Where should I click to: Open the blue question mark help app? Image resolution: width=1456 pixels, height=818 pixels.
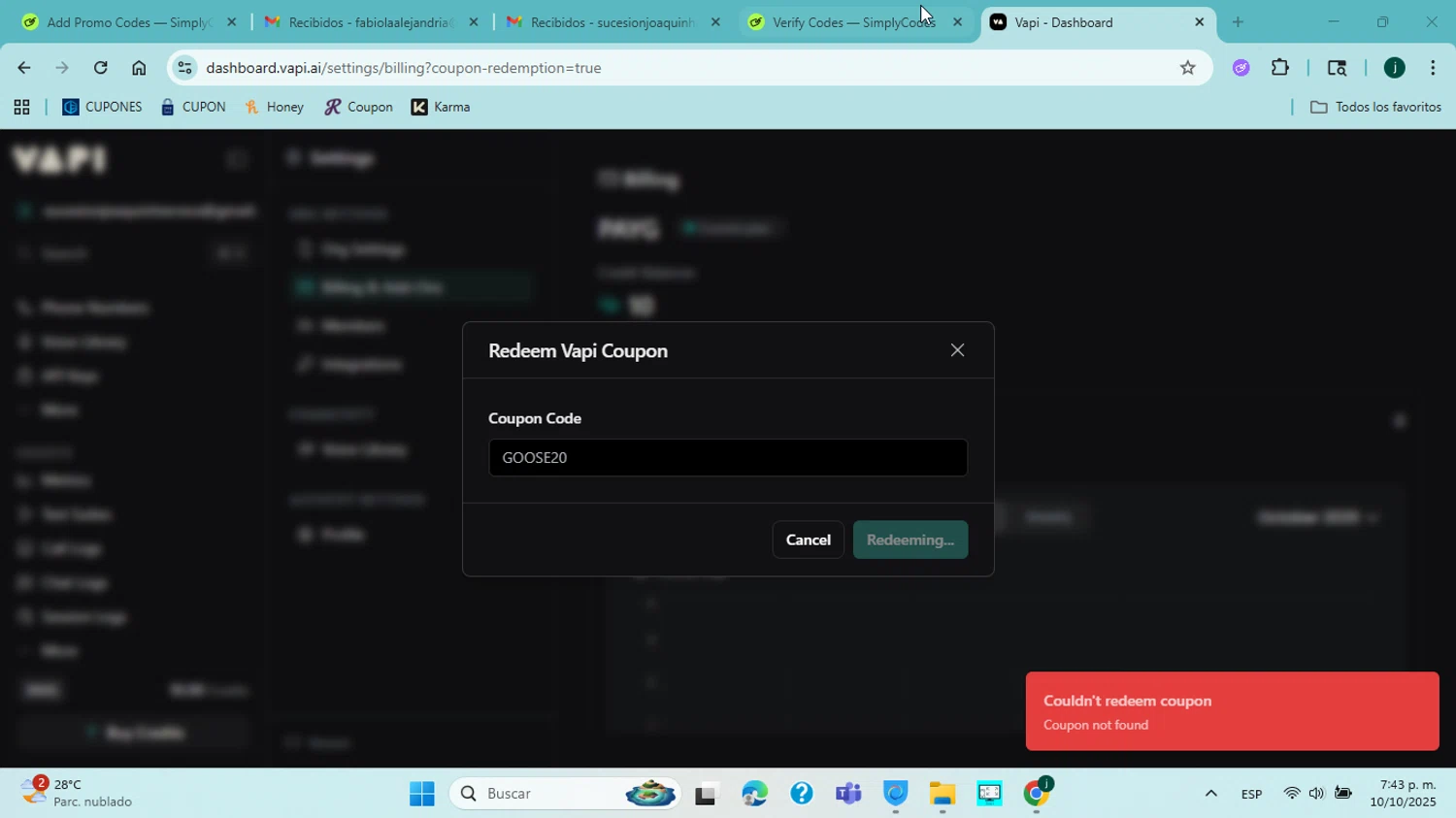pyautogui.click(x=801, y=794)
